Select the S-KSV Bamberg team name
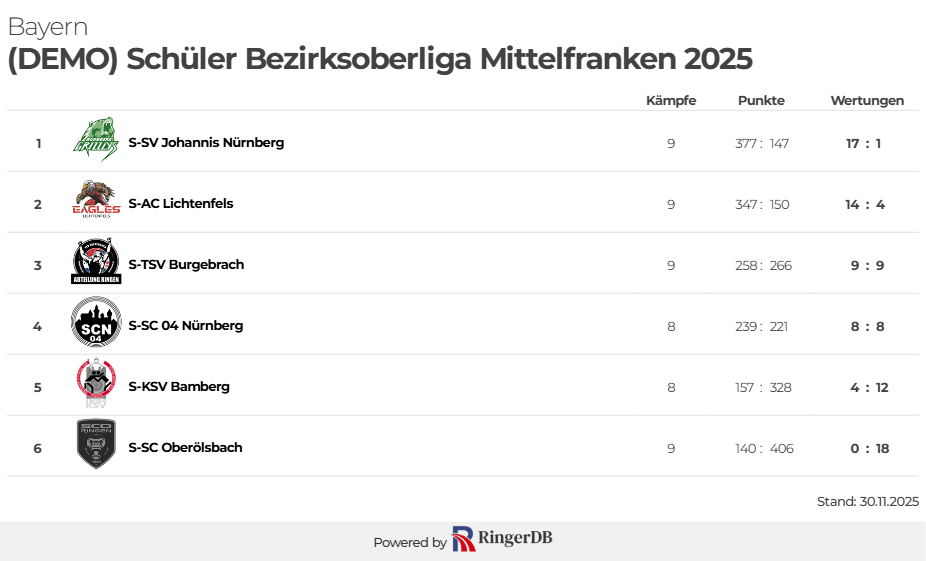The width and height of the screenshot is (926, 561). click(x=179, y=386)
